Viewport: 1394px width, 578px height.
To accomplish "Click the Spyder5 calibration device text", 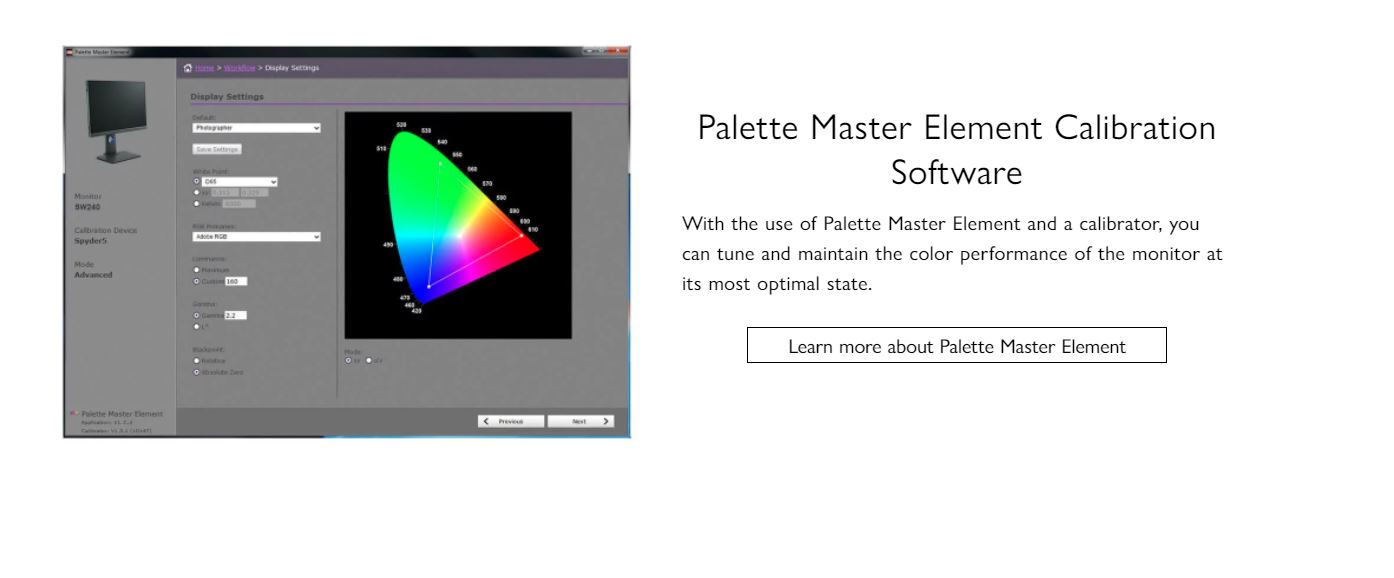I will click(91, 241).
